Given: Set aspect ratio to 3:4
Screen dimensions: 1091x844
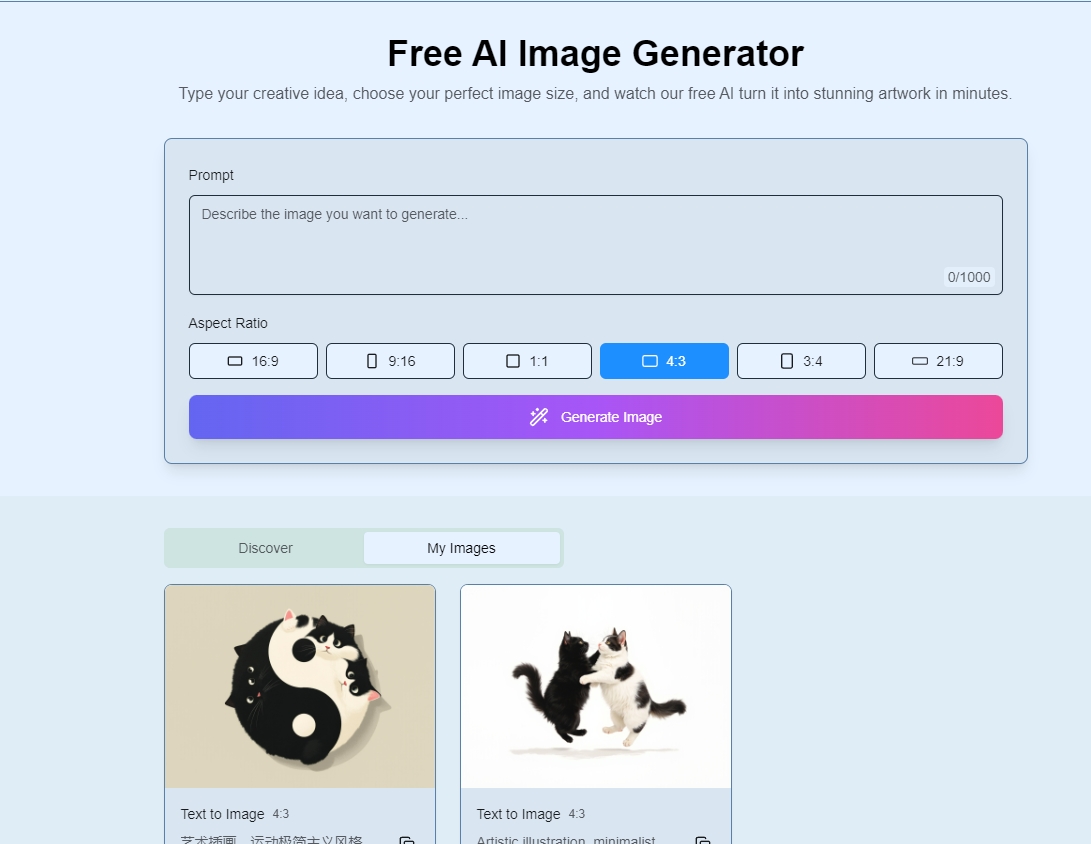Looking at the screenshot, I should click(x=801, y=361).
